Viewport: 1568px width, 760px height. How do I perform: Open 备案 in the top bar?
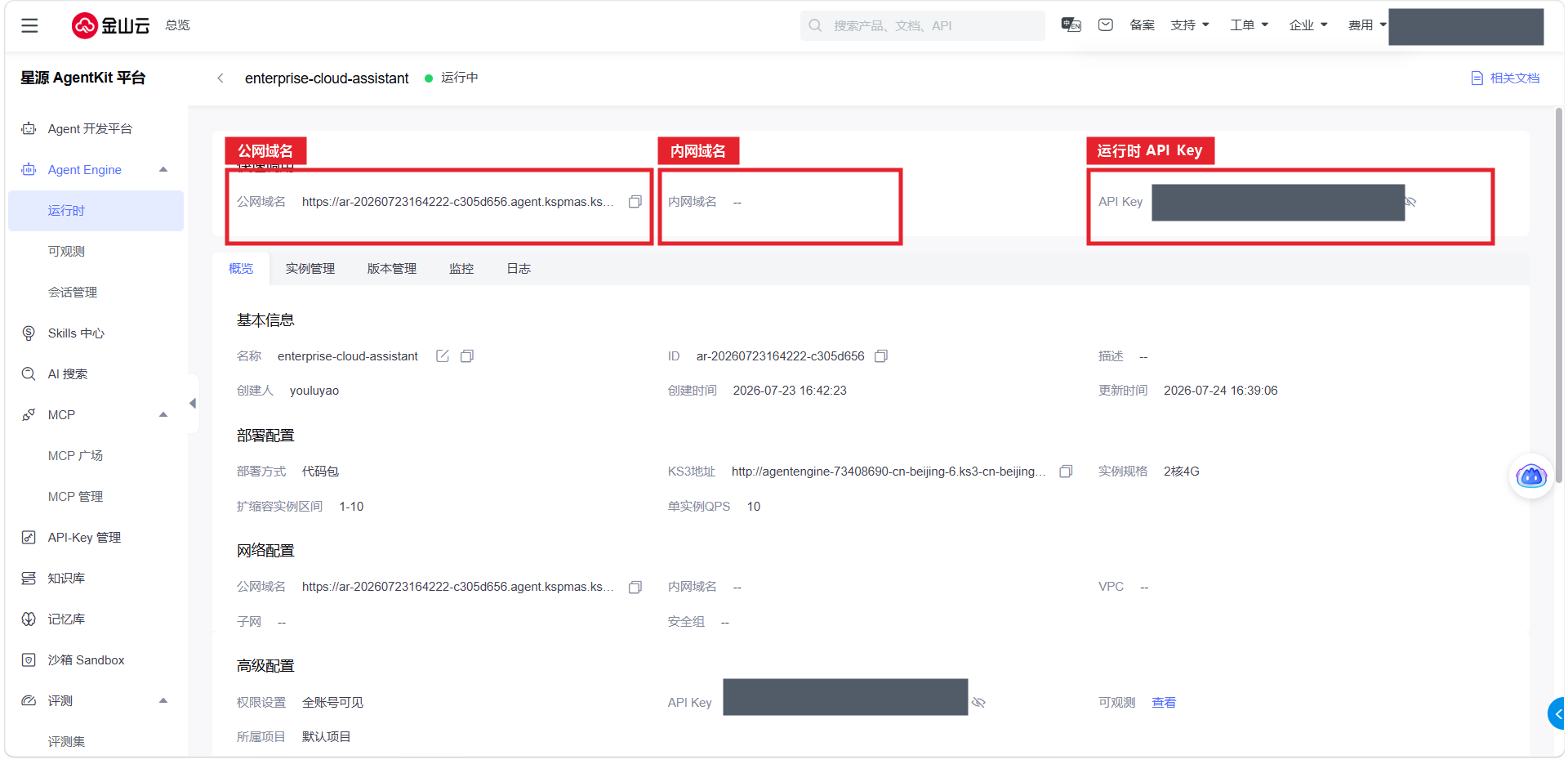point(1142,25)
